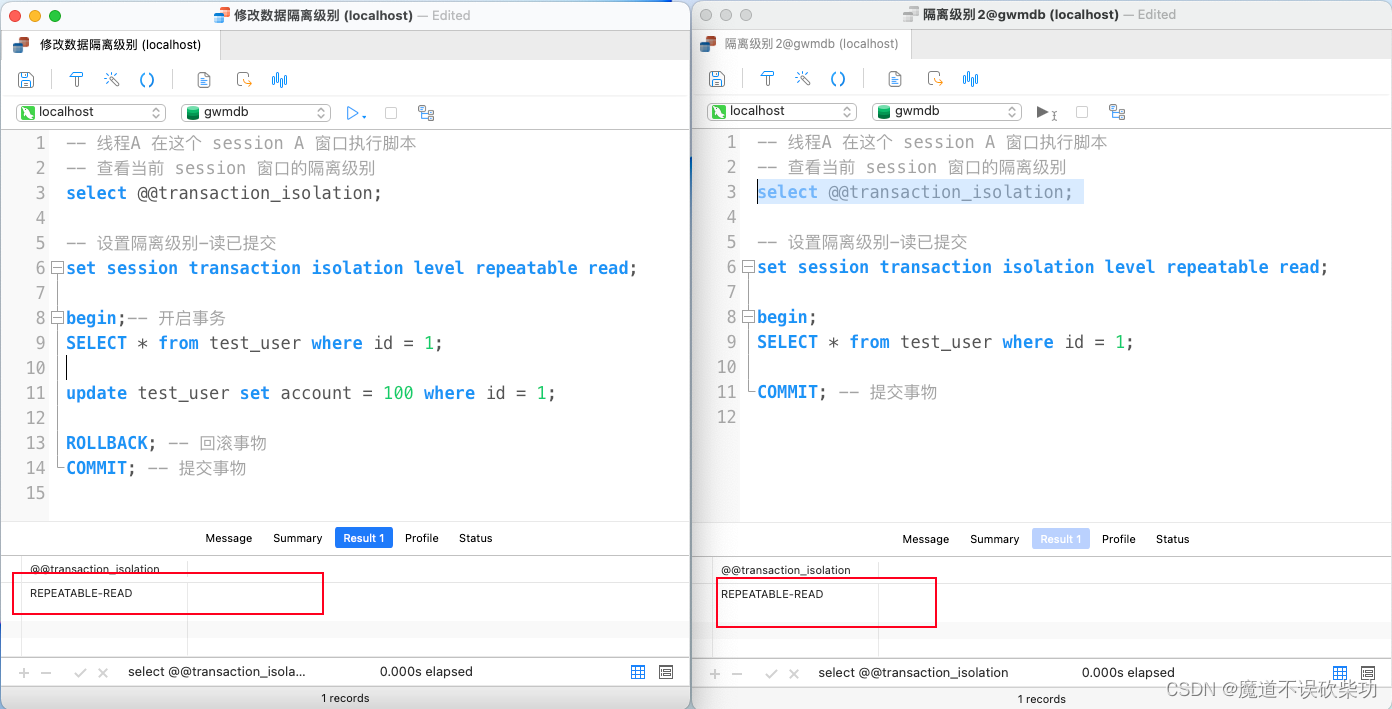This screenshot has width=1392, height=709.
Task: Click REPEATABLE-READ cell in left window
Action: tap(104, 593)
